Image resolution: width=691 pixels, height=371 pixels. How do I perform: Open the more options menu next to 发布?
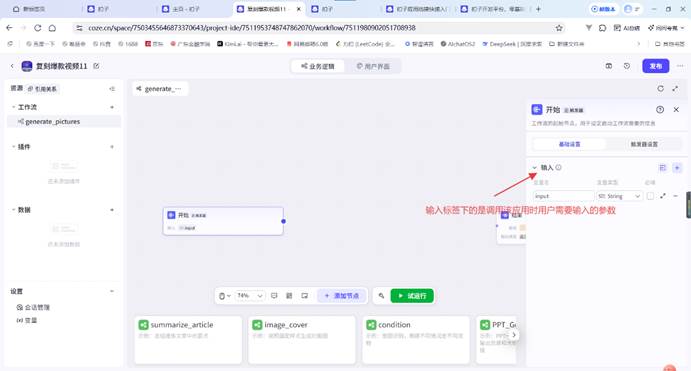pyautogui.click(x=680, y=66)
